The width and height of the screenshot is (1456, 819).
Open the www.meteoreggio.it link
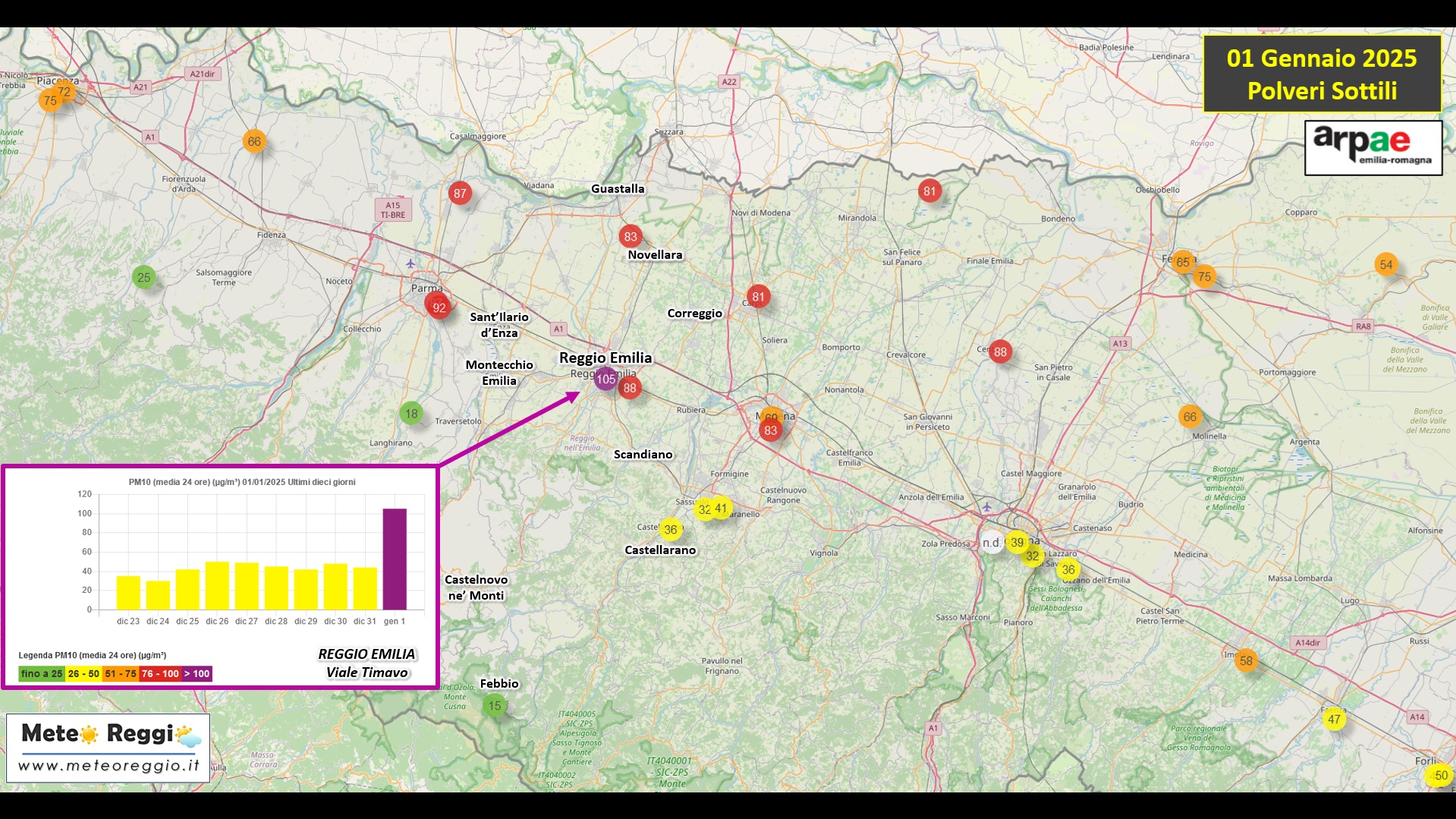(x=108, y=766)
